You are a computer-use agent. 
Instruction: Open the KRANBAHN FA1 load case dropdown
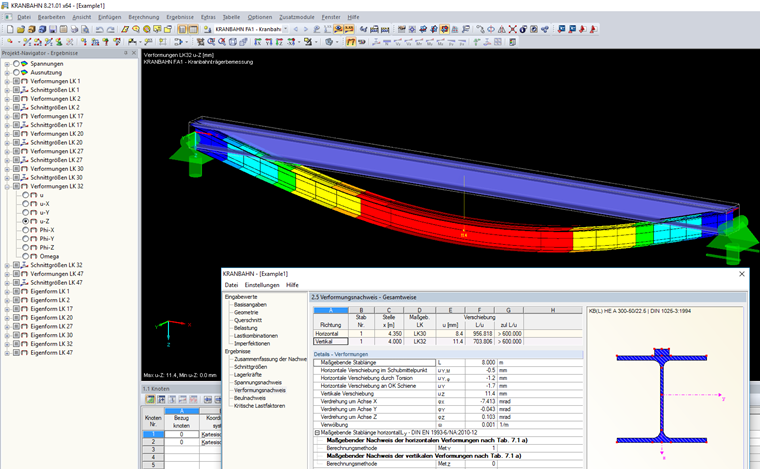[x=285, y=29]
